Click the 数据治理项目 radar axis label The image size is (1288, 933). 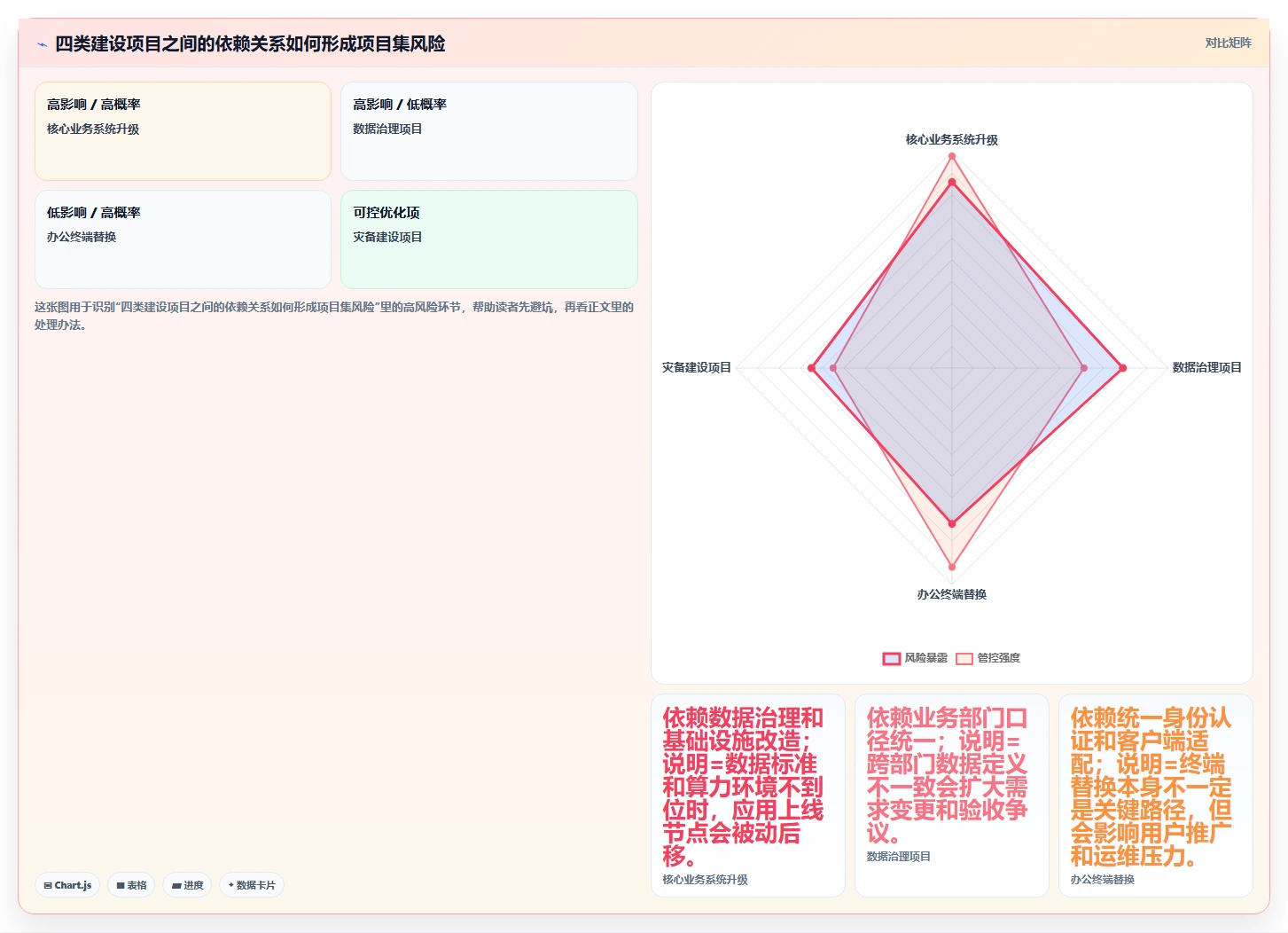(1206, 367)
